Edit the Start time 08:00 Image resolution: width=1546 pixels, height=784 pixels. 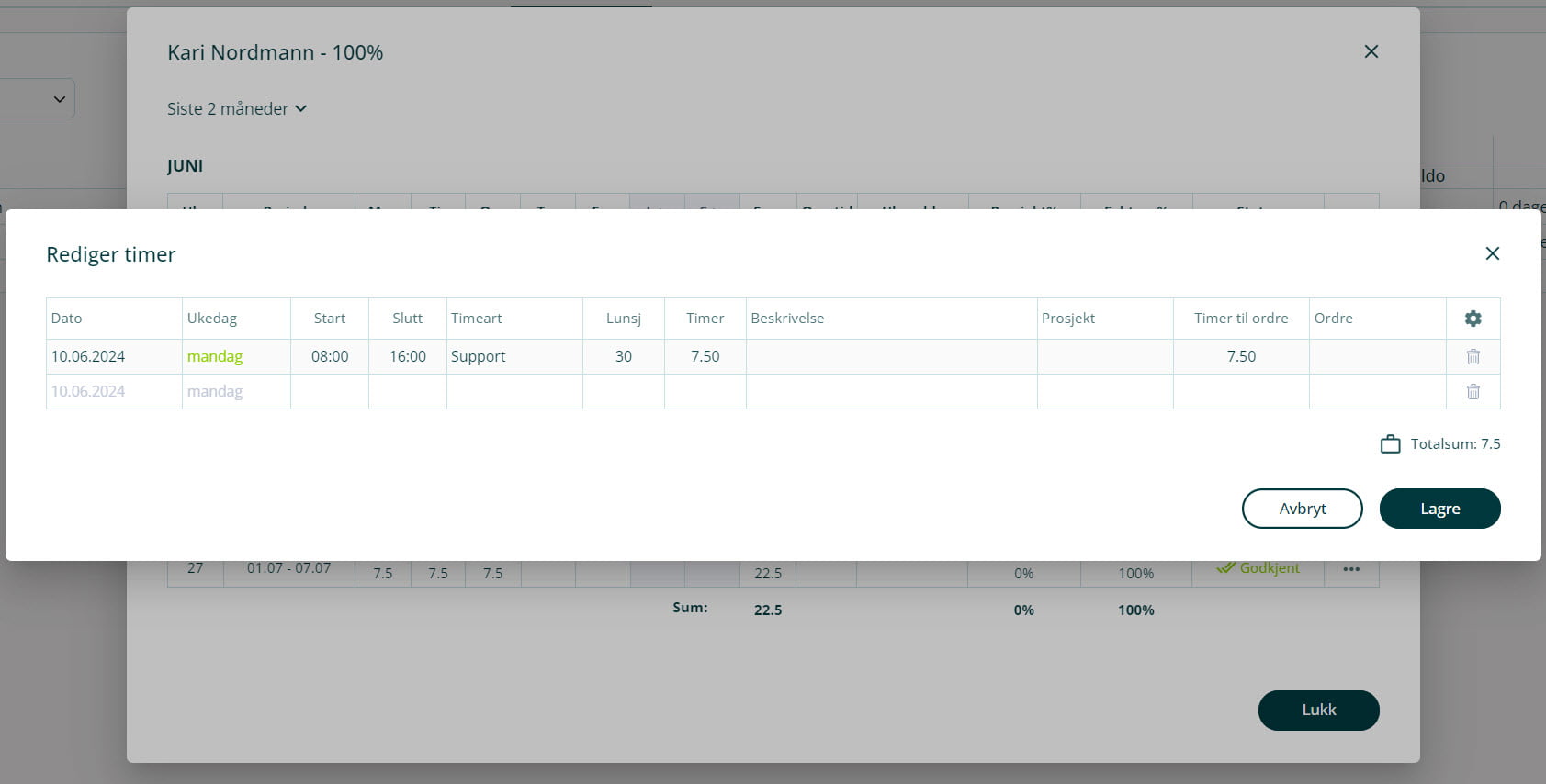point(330,357)
